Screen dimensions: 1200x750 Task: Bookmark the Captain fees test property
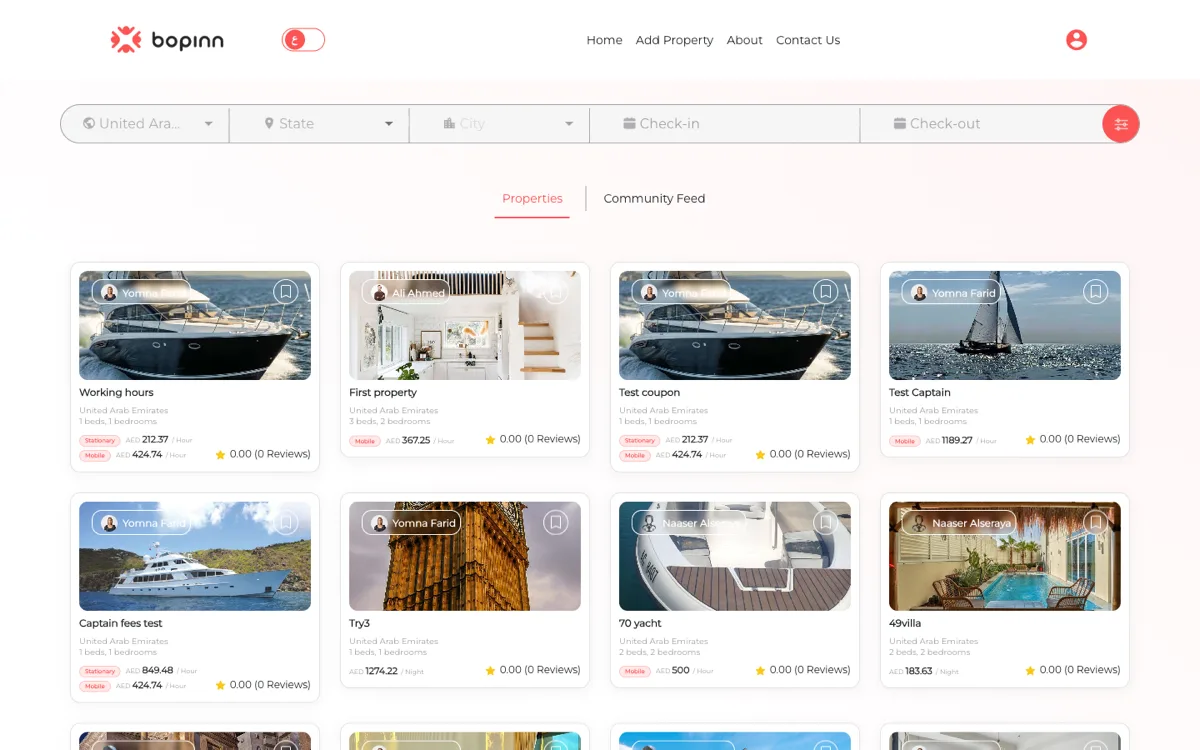coord(285,522)
